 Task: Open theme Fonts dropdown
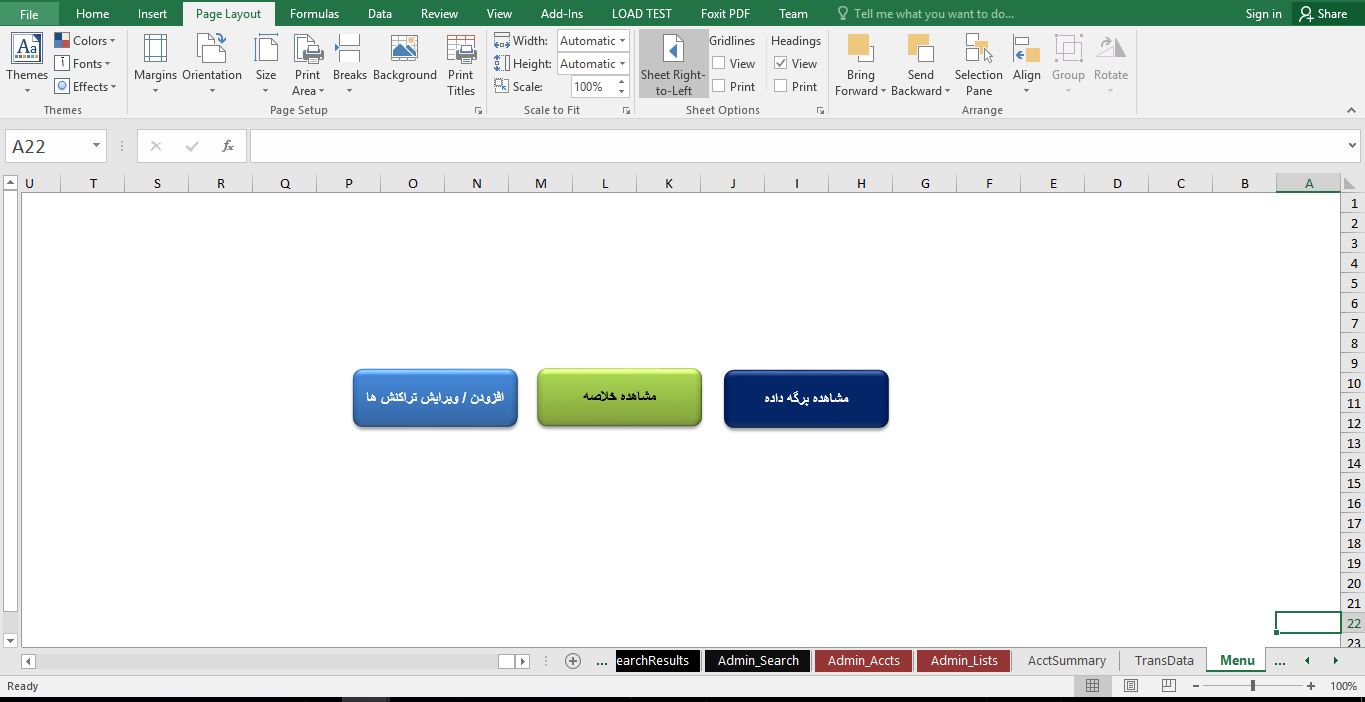83,63
